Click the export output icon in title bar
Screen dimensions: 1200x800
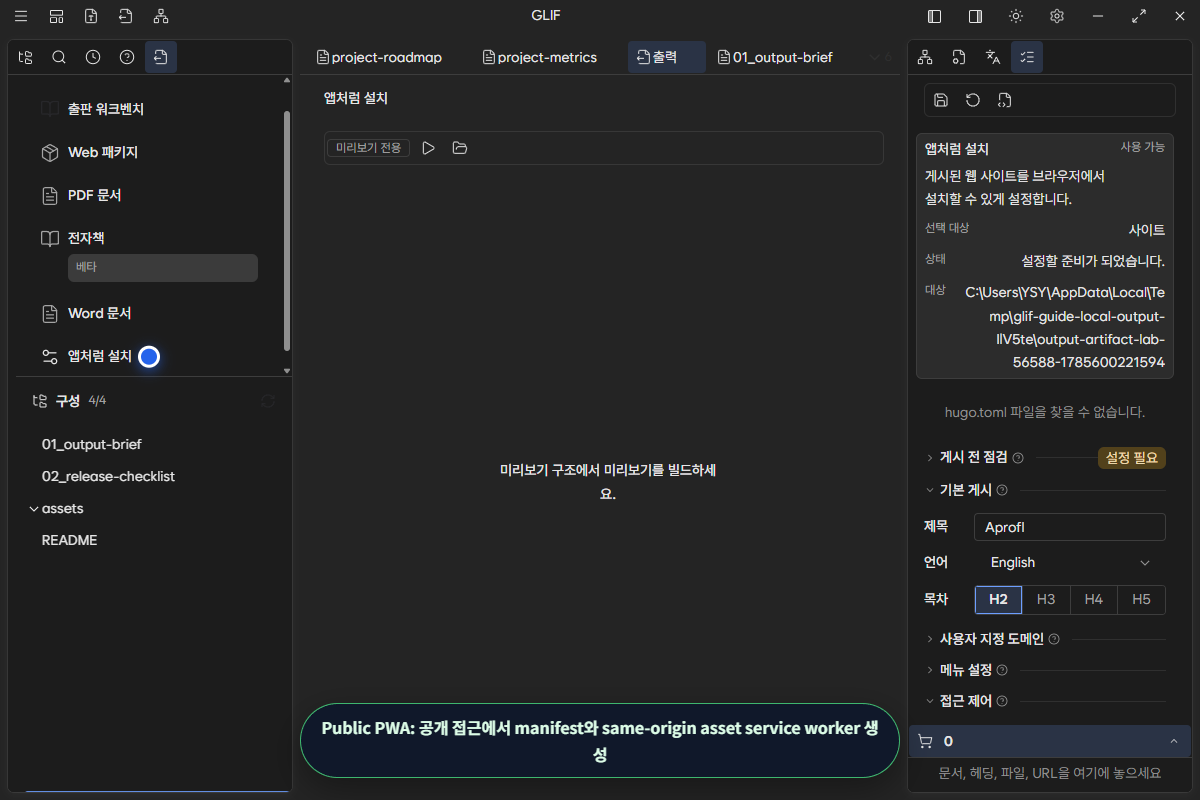point(125,16)
